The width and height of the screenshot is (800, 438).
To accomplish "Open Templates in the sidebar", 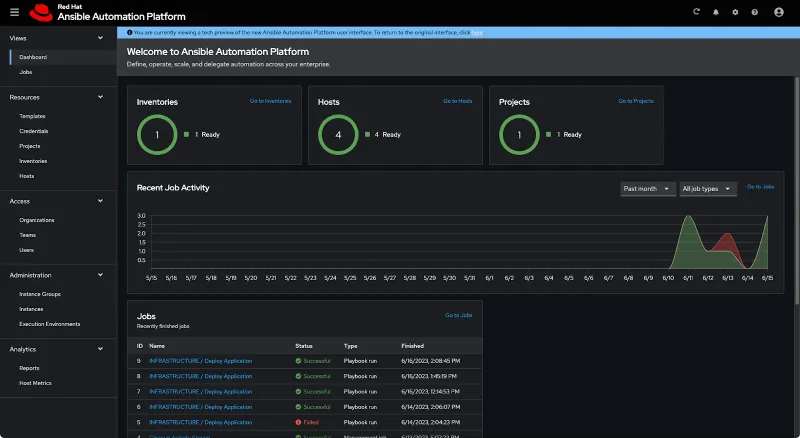I will 32,116.
